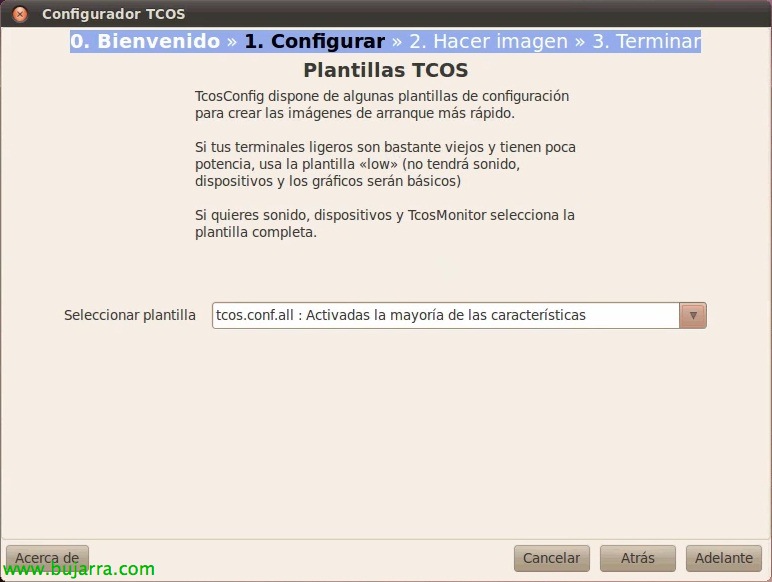Close the Configurador TCOS window
This screenshot has width=772, height=582.
click(20, 14)
